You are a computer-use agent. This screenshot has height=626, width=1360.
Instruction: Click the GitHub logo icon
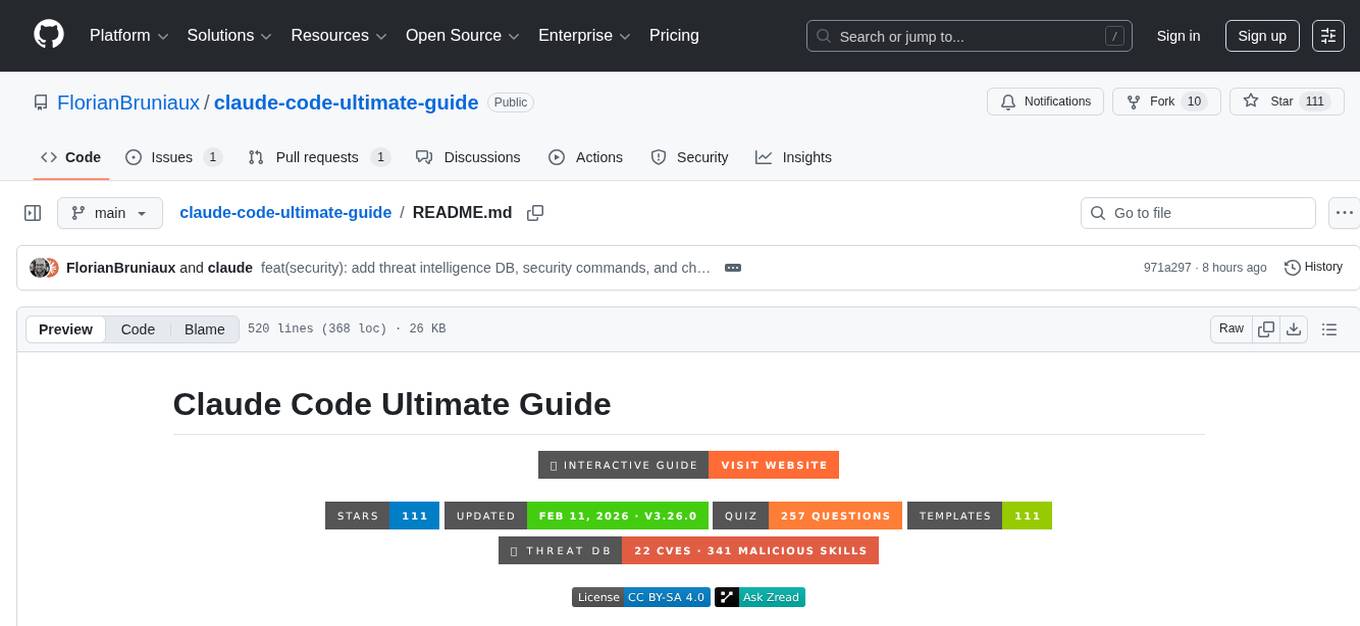tap(49, 35)
